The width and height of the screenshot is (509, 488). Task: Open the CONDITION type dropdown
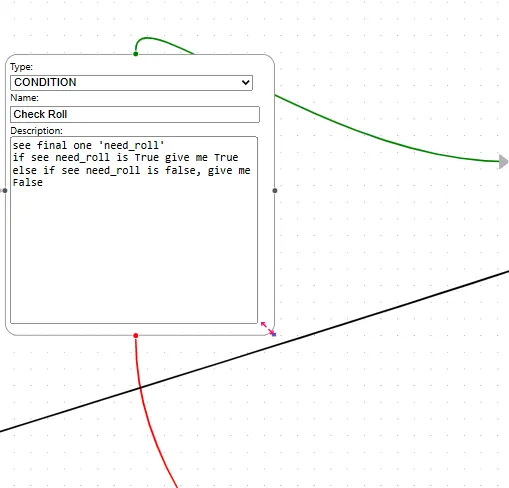(131, 83)
